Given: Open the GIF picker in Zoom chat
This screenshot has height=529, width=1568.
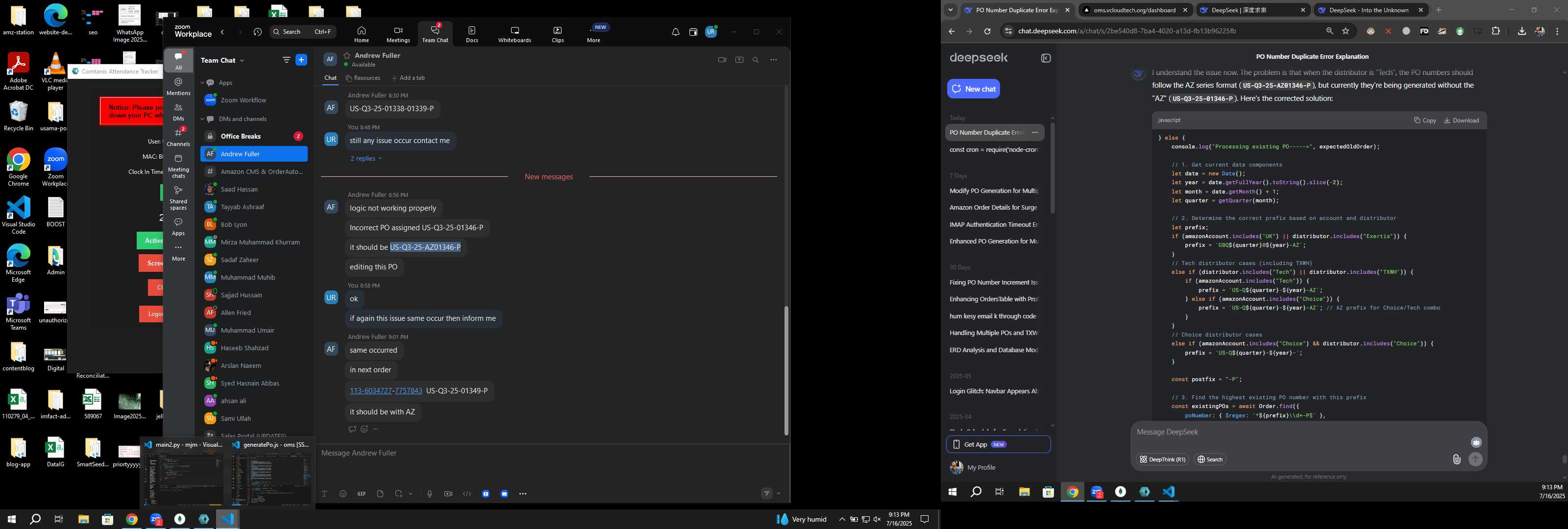Looking at the screenshot, I should (362, 494).
